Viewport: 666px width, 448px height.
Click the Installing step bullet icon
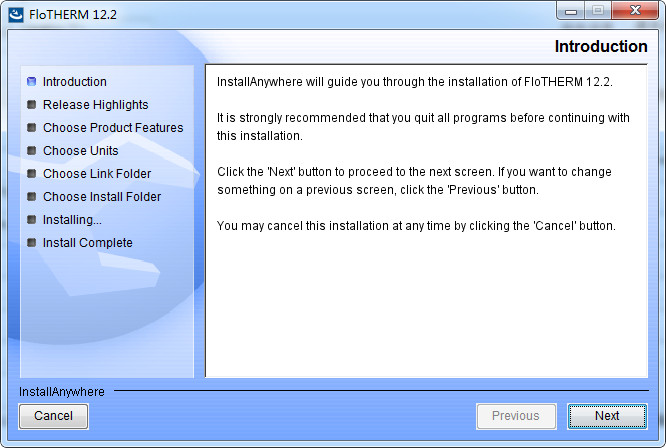coord(32,220)
